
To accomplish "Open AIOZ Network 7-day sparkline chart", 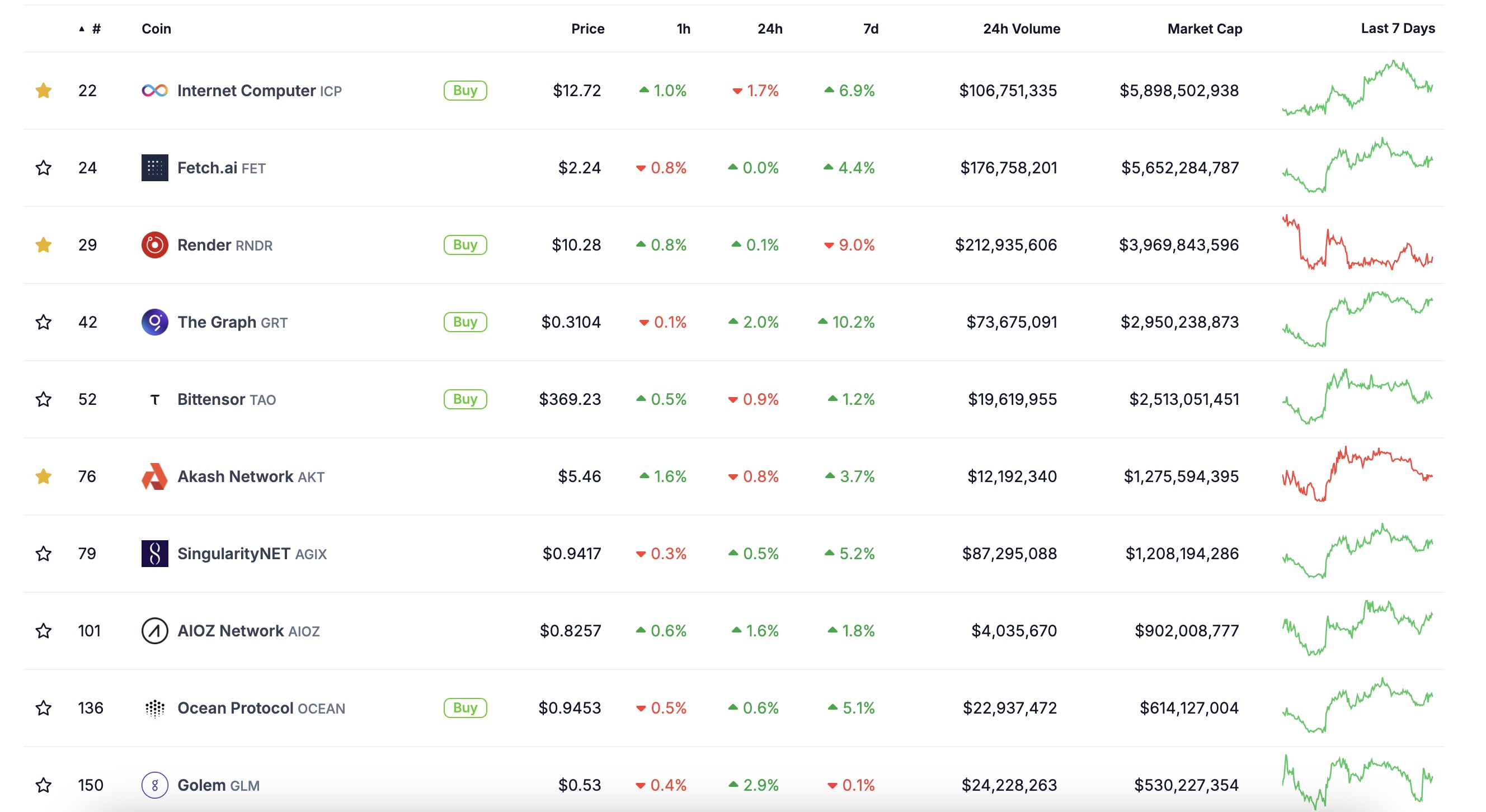I will [1357, 628].
